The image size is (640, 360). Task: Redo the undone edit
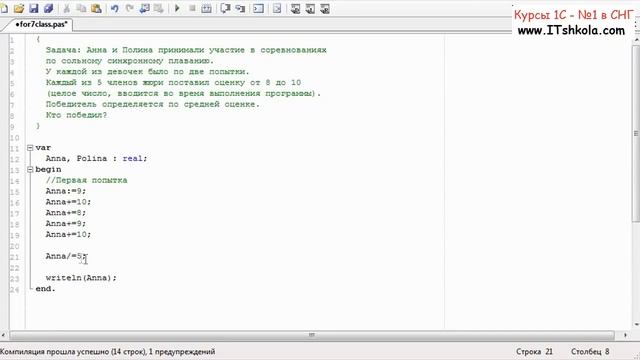pyautogui.click(x=129, y=8)
